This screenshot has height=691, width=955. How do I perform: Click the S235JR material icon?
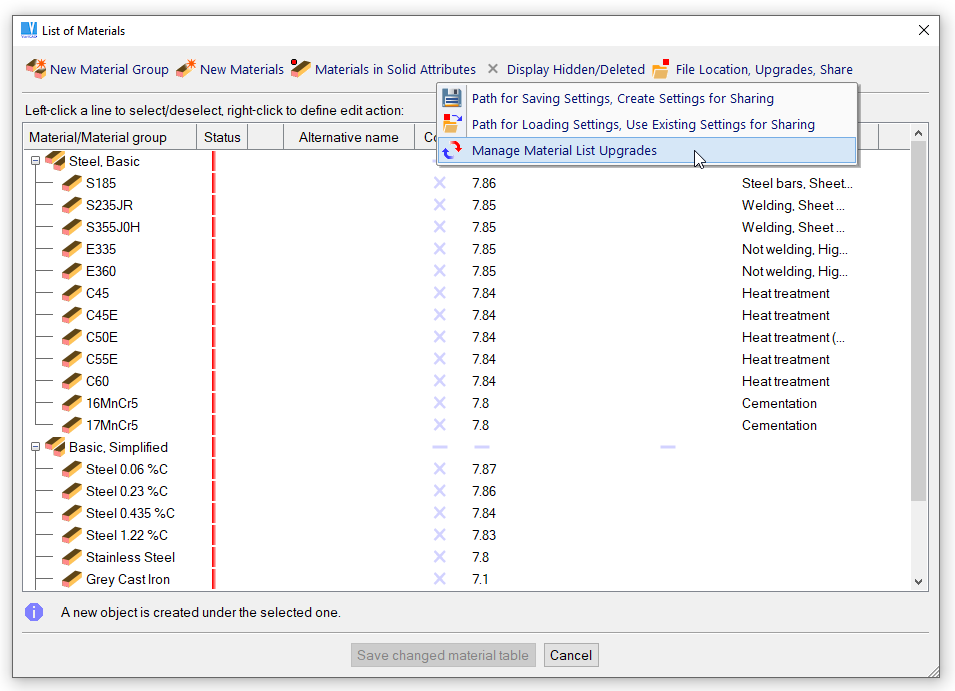[72, 205]
